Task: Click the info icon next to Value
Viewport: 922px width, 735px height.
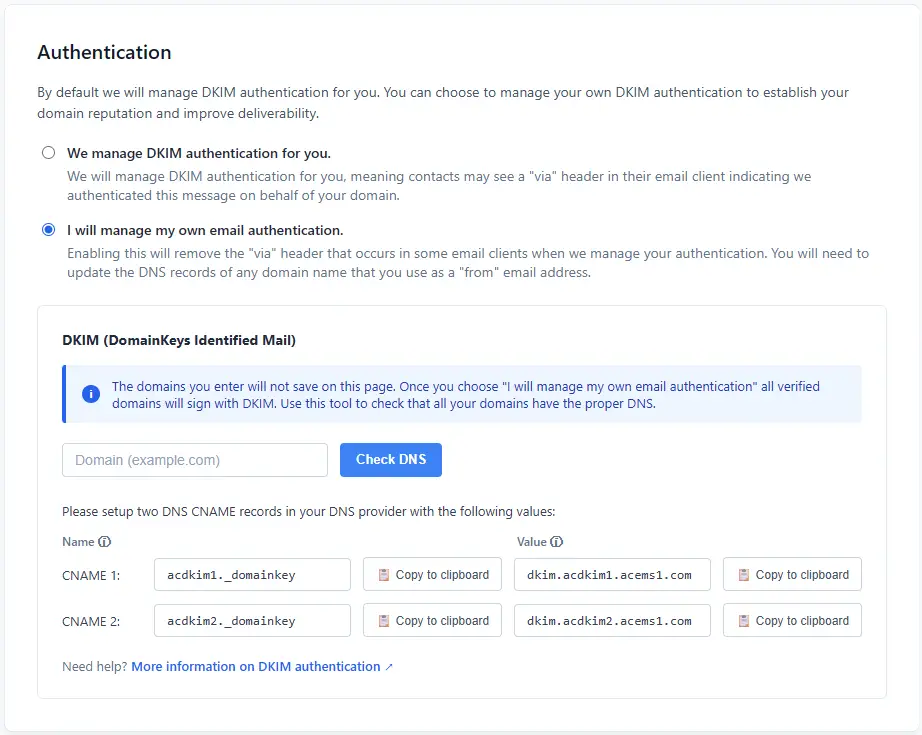Action: [556, 542]
